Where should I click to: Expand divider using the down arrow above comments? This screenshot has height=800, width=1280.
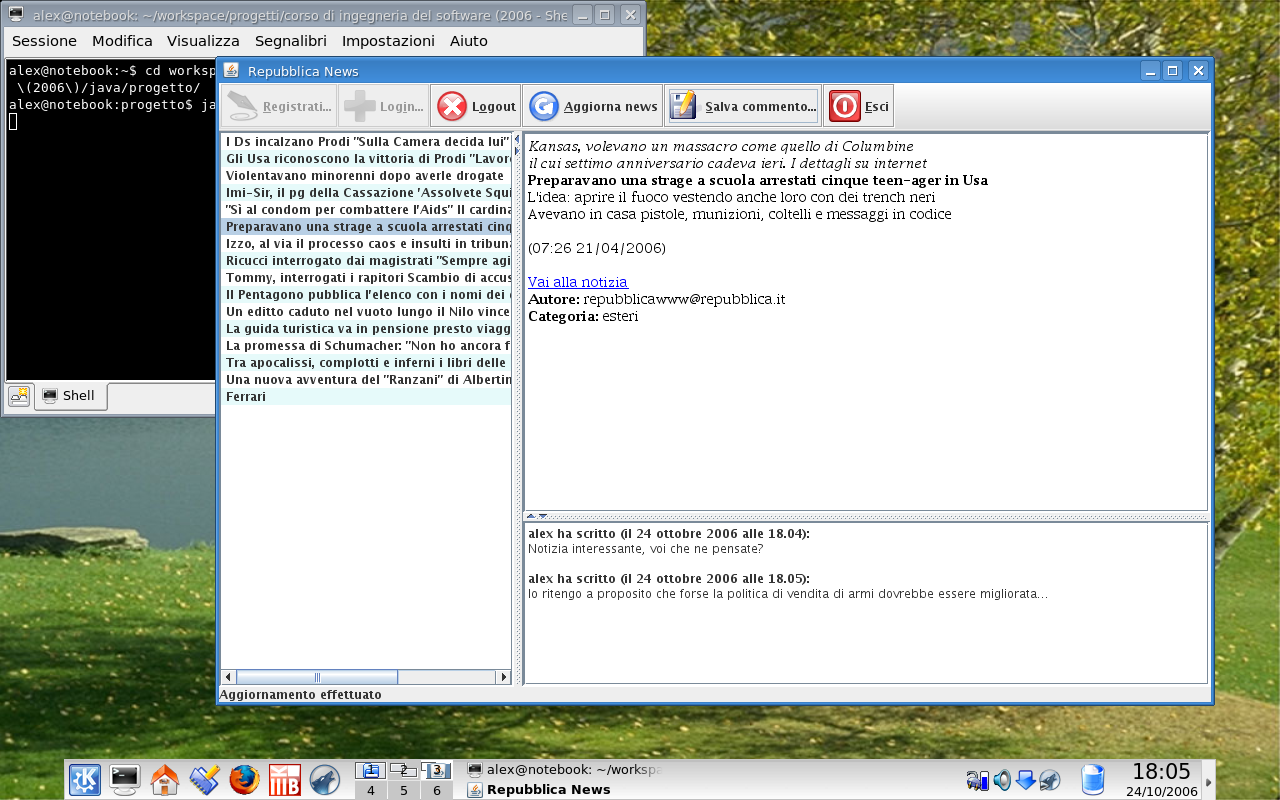[543, 516]
